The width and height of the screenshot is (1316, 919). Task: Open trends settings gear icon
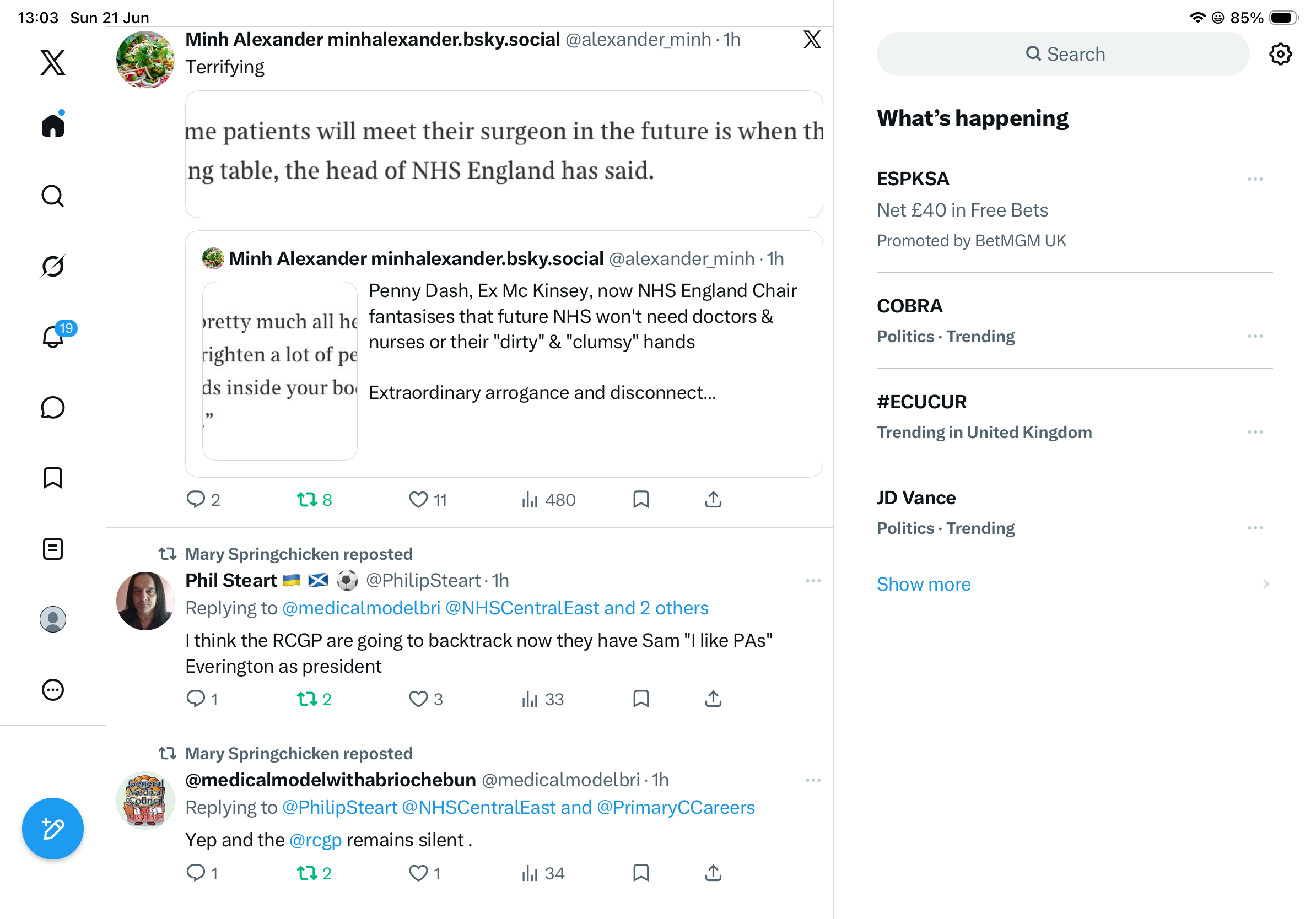coord(1280,55)
